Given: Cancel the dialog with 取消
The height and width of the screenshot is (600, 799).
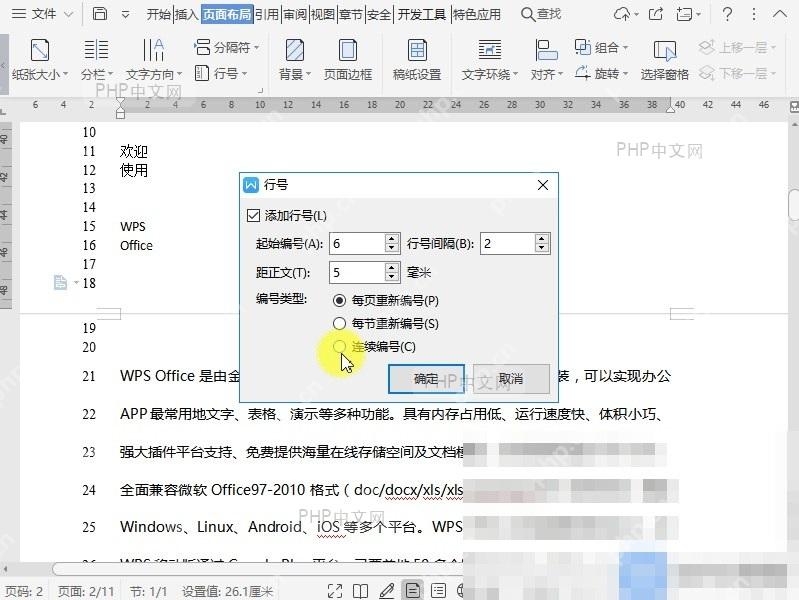Looking at the screenshot, I should pos(511,379).
